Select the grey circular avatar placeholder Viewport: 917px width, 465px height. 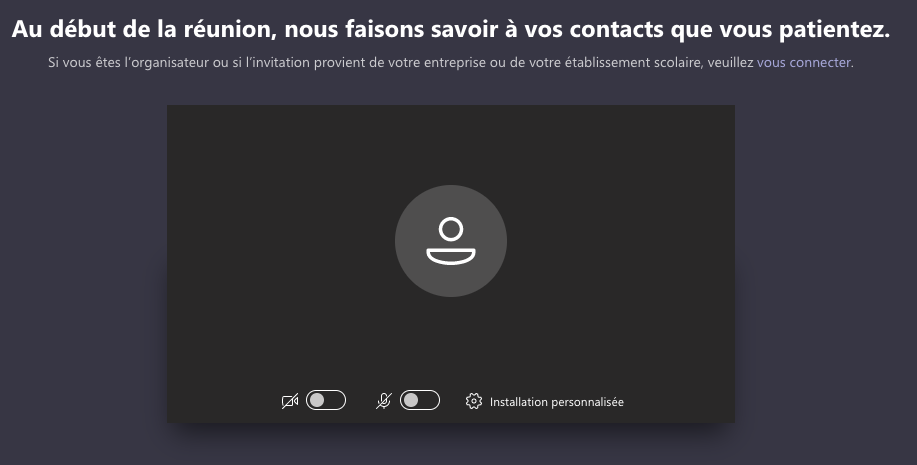[x=451, y=241]
